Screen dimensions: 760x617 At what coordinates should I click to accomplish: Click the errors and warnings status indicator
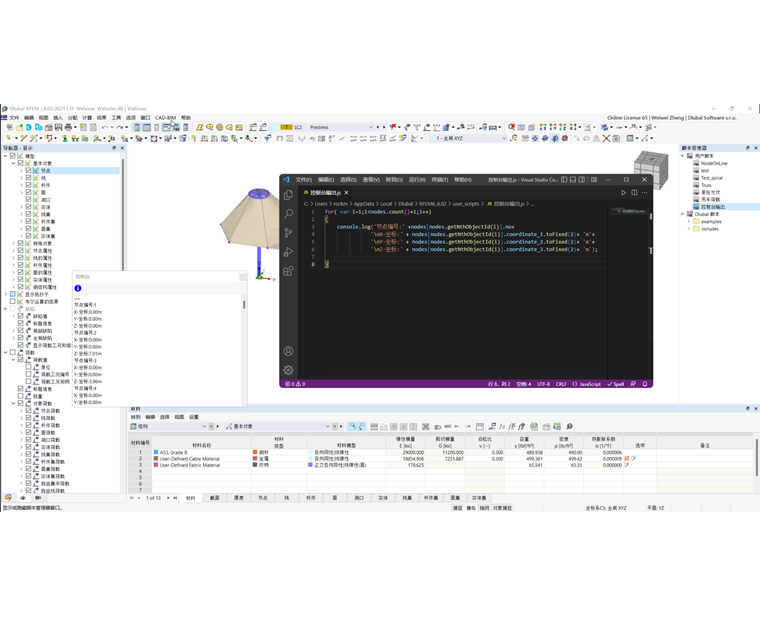click(295, 384)
